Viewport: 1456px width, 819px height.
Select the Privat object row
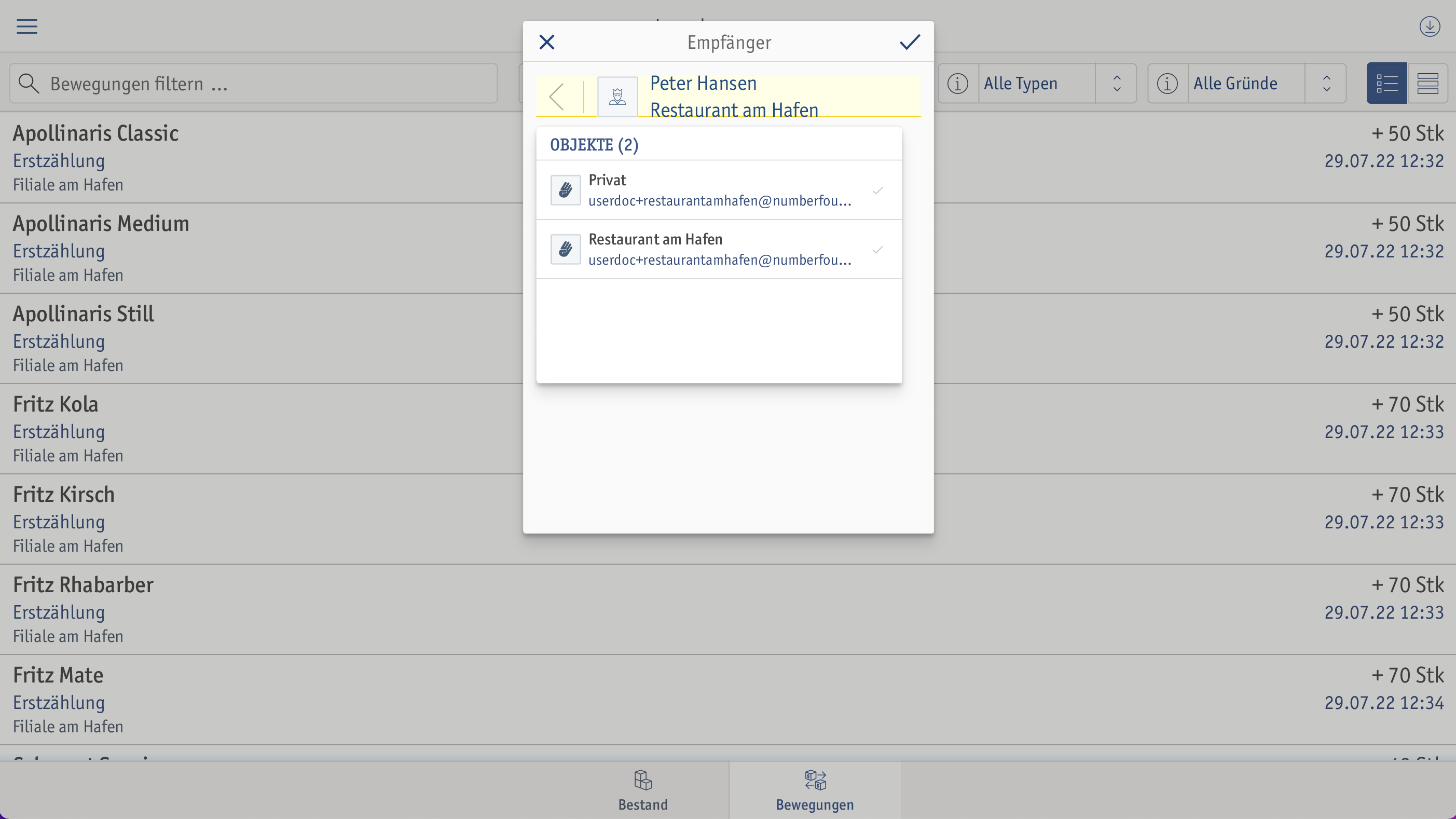pyautogui.click(x=719, y=190)
